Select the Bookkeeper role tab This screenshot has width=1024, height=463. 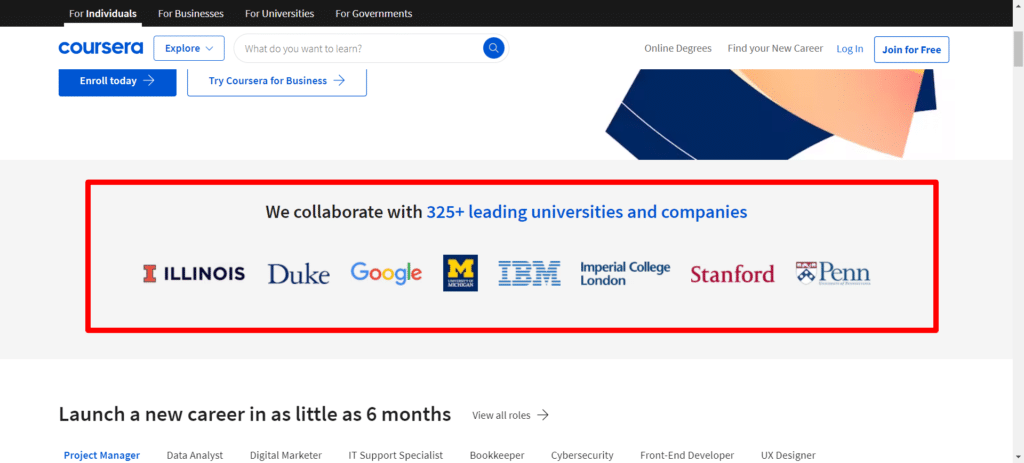[x=497, y=455]
